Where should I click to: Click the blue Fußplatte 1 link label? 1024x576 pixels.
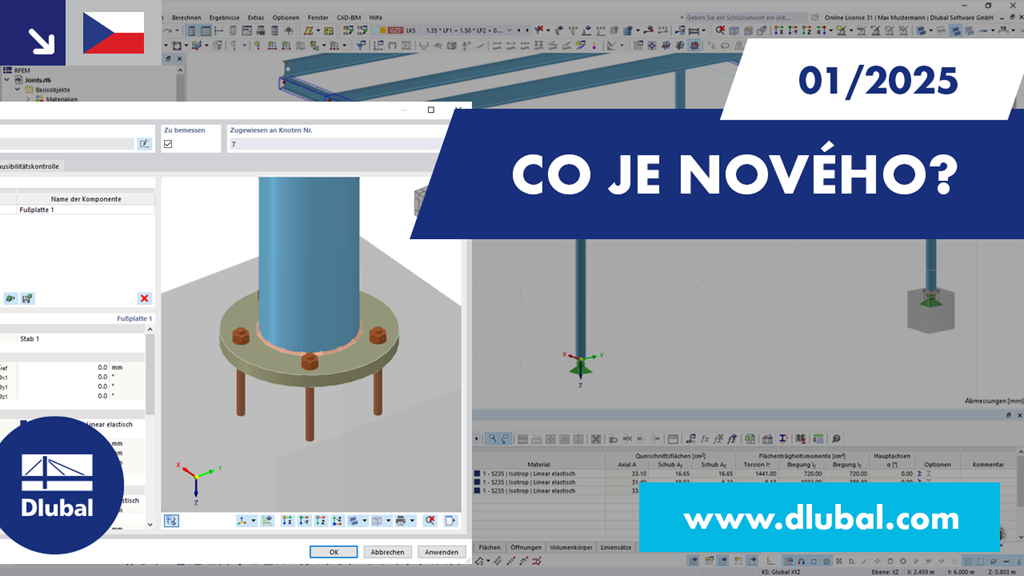click(135, 319)
